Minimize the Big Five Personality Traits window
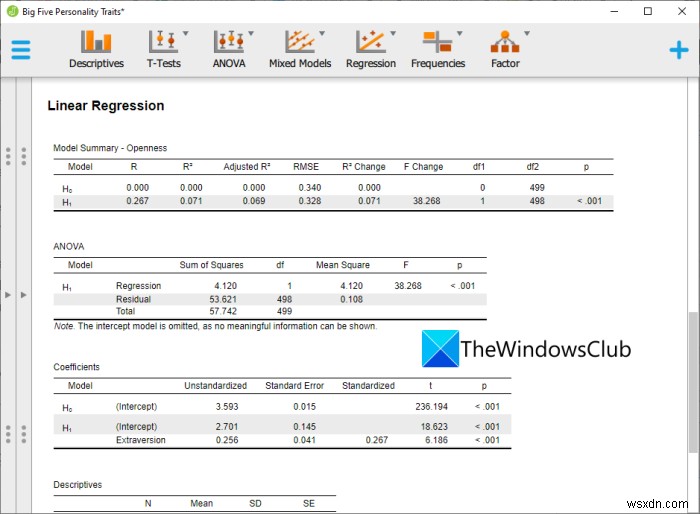Screen dimensions: 700x514 (614, 11)
